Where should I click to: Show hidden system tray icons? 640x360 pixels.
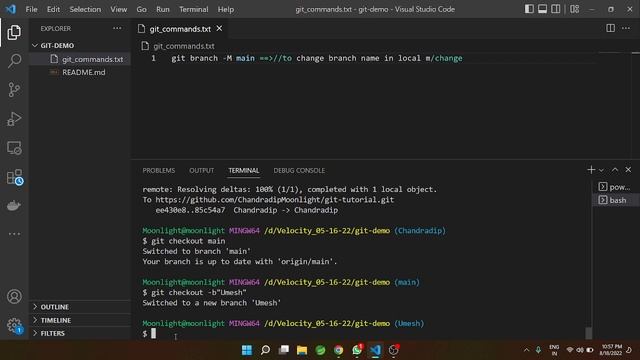[x=526, y=350]
